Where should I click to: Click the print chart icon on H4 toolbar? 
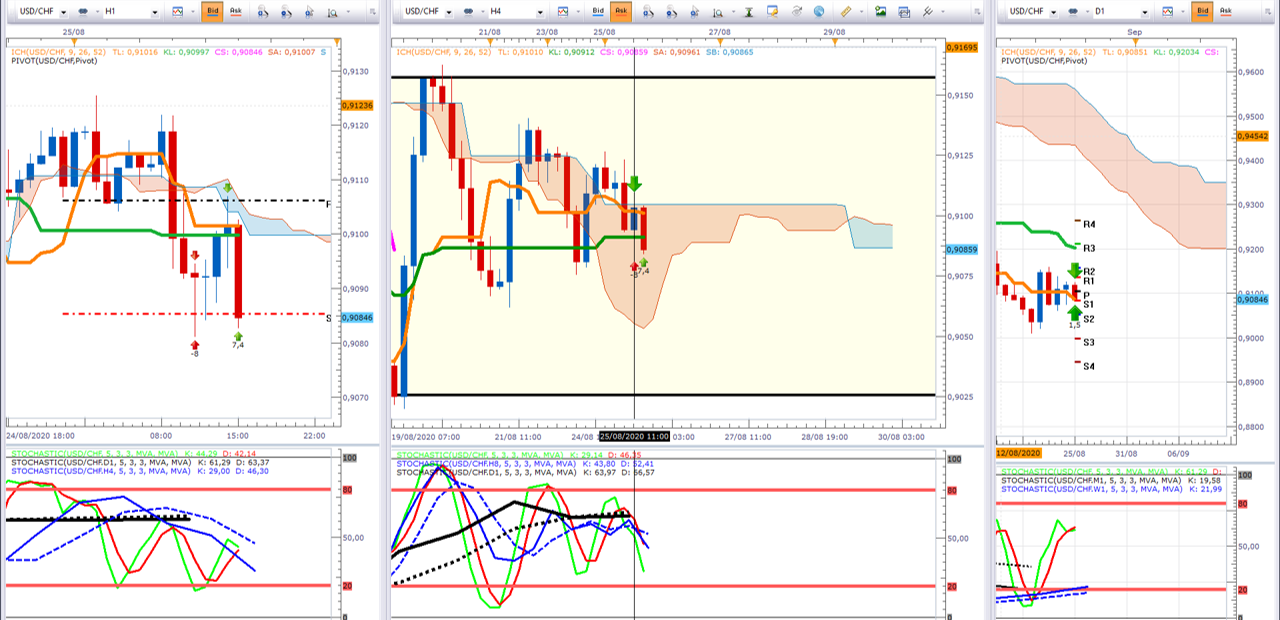point(904,12)
